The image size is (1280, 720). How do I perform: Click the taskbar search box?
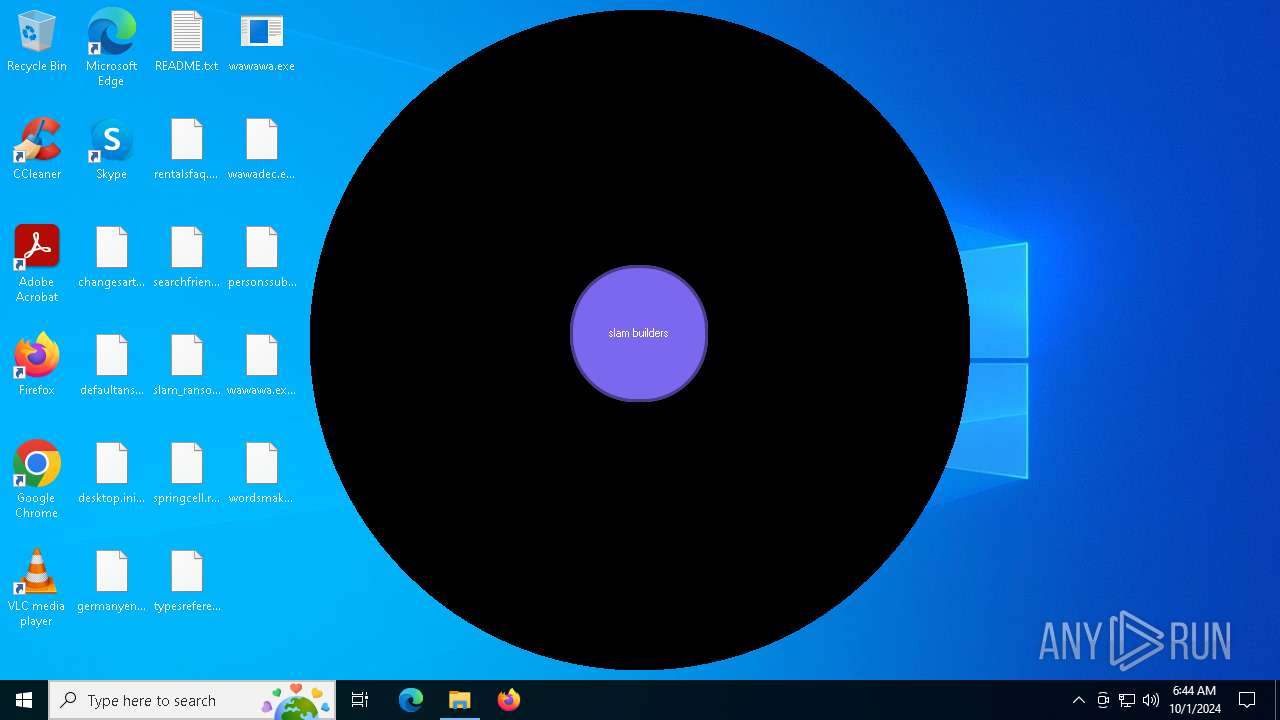point(192,700)
